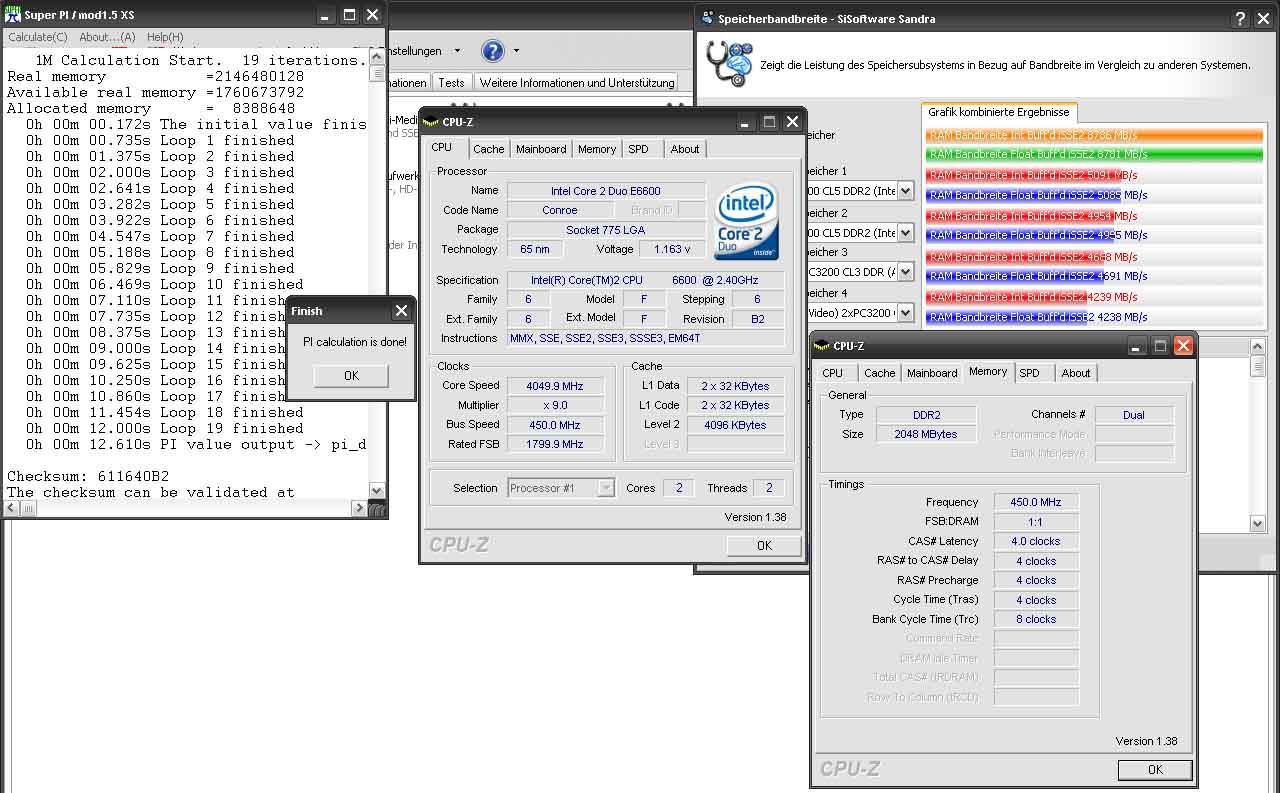Click the scroll-left arrow in Super PI window
The image size is (1280, 793).
[x=14, y=508]
